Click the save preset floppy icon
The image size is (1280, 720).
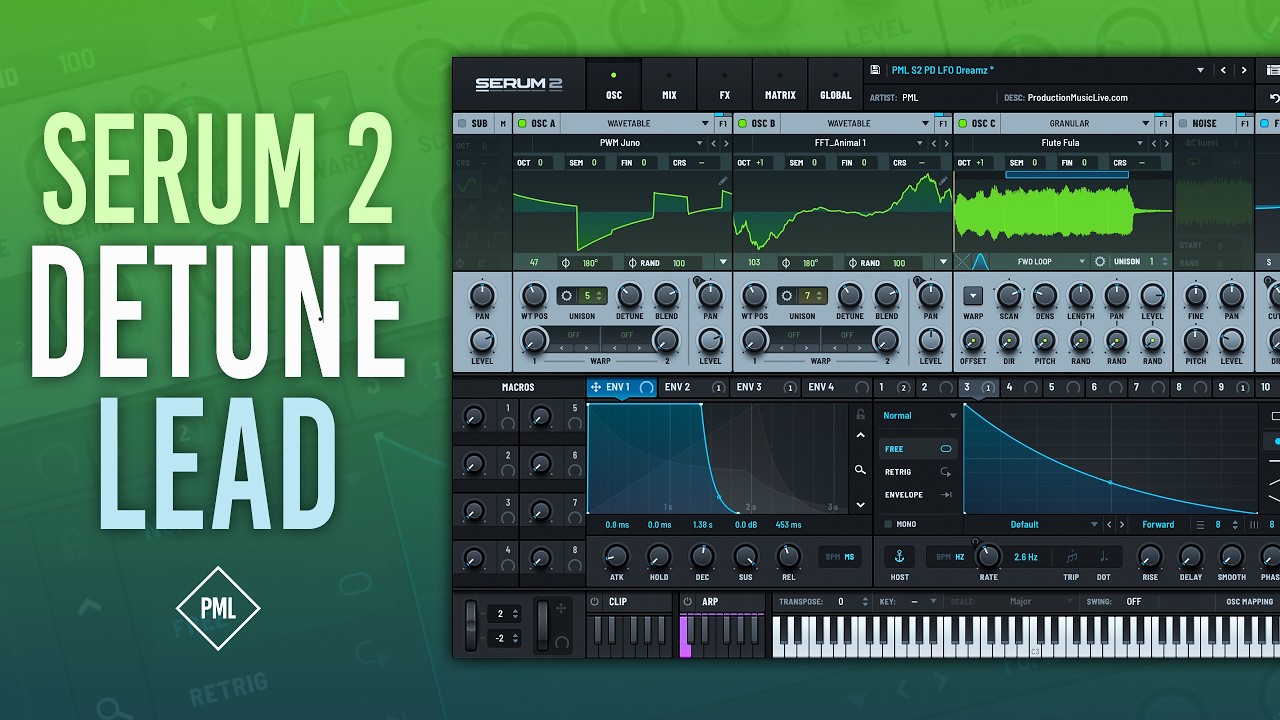(876, 70)
